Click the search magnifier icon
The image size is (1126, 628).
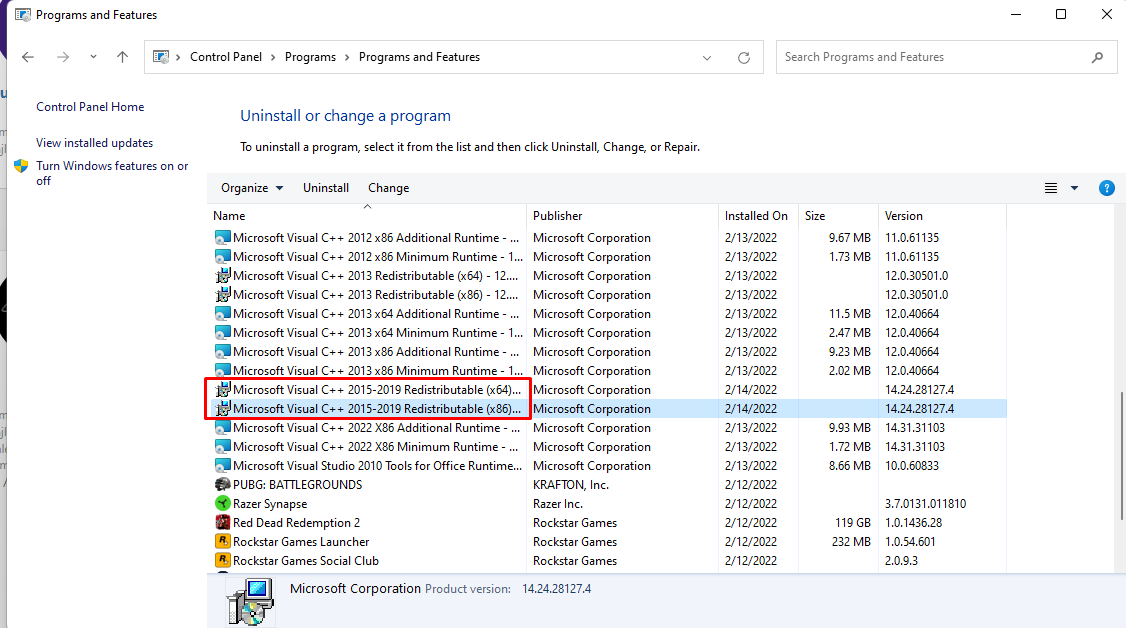point(1097,57)
